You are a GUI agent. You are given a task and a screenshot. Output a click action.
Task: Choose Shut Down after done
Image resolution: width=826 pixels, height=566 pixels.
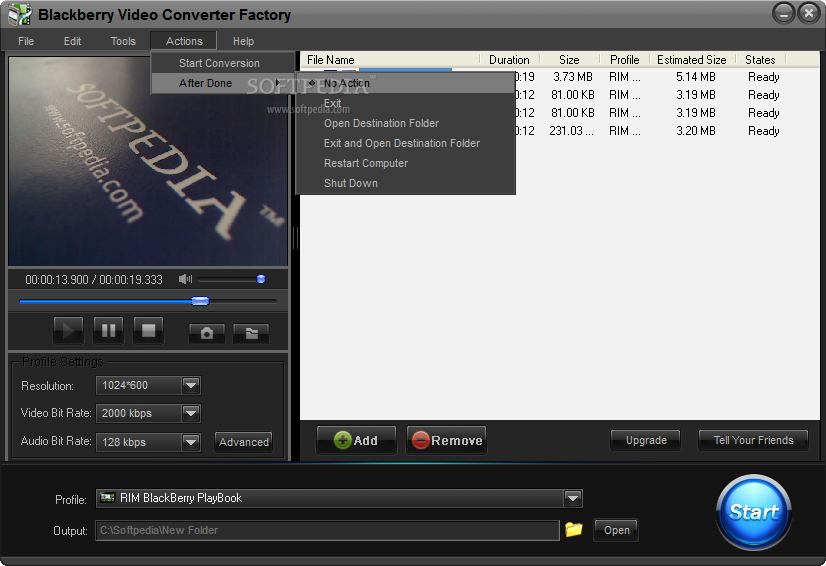[x=405, y=183]
